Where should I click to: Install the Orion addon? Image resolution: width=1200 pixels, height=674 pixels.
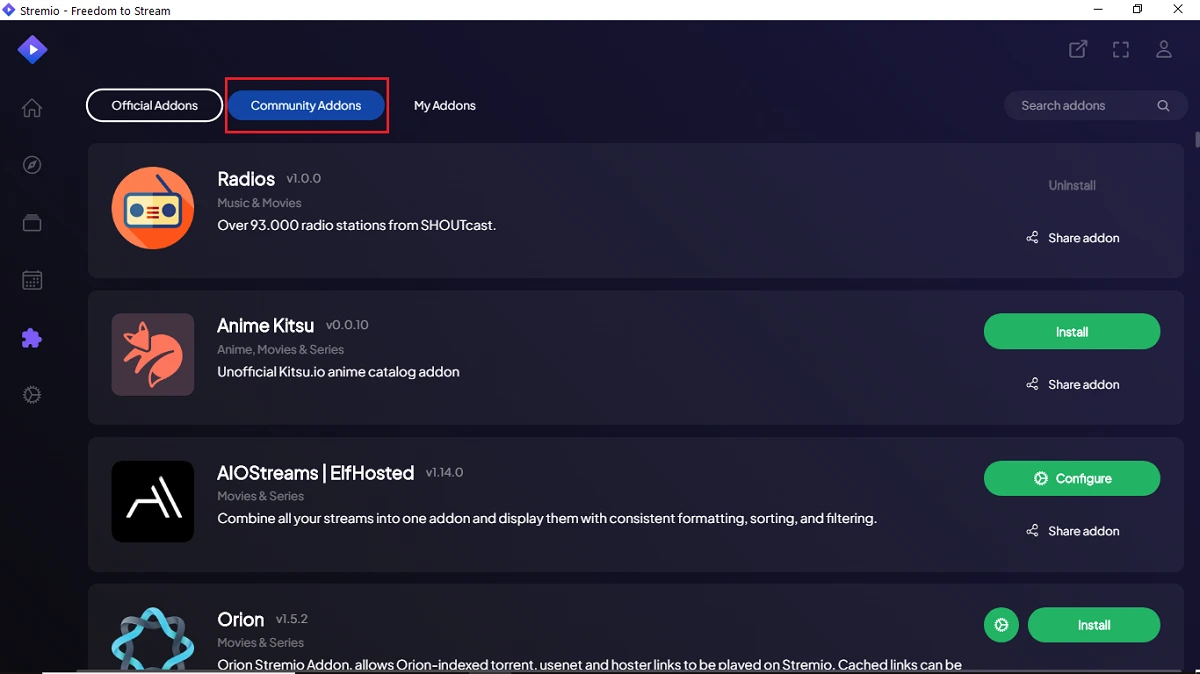1094,625
